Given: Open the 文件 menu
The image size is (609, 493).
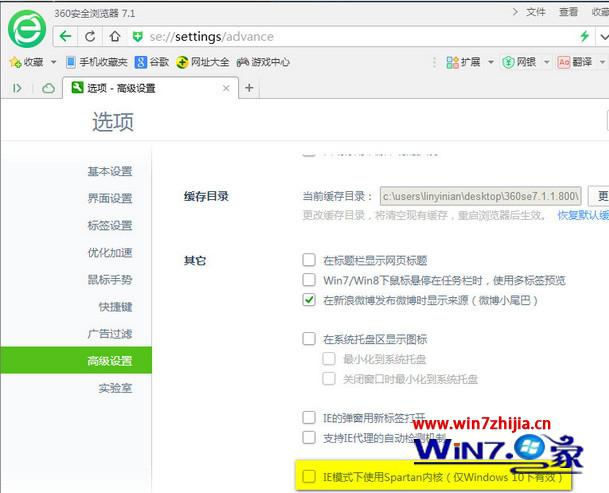Looking at the screenshot, I should tap(536, 12).
